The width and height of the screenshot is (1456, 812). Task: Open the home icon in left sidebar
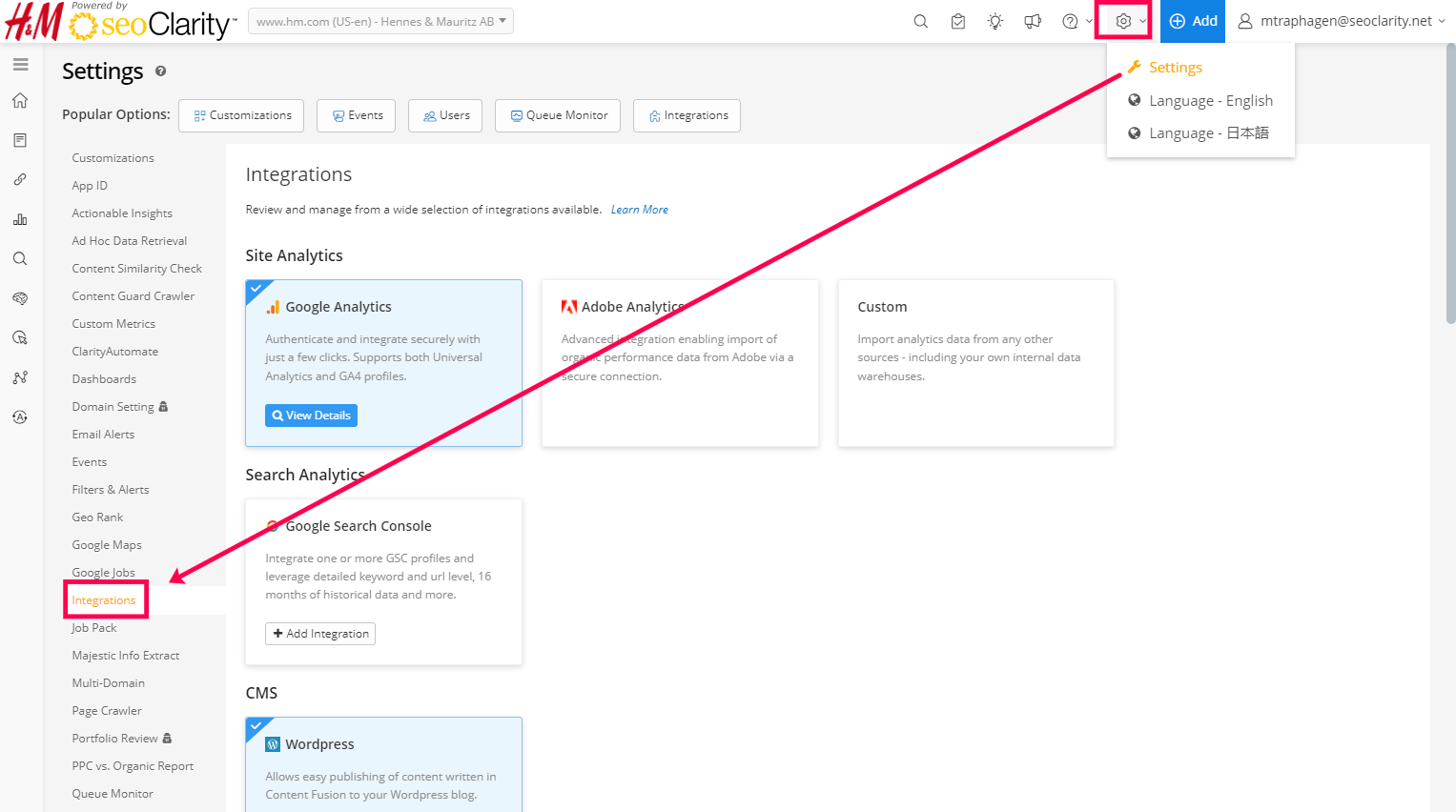(20, 101)
